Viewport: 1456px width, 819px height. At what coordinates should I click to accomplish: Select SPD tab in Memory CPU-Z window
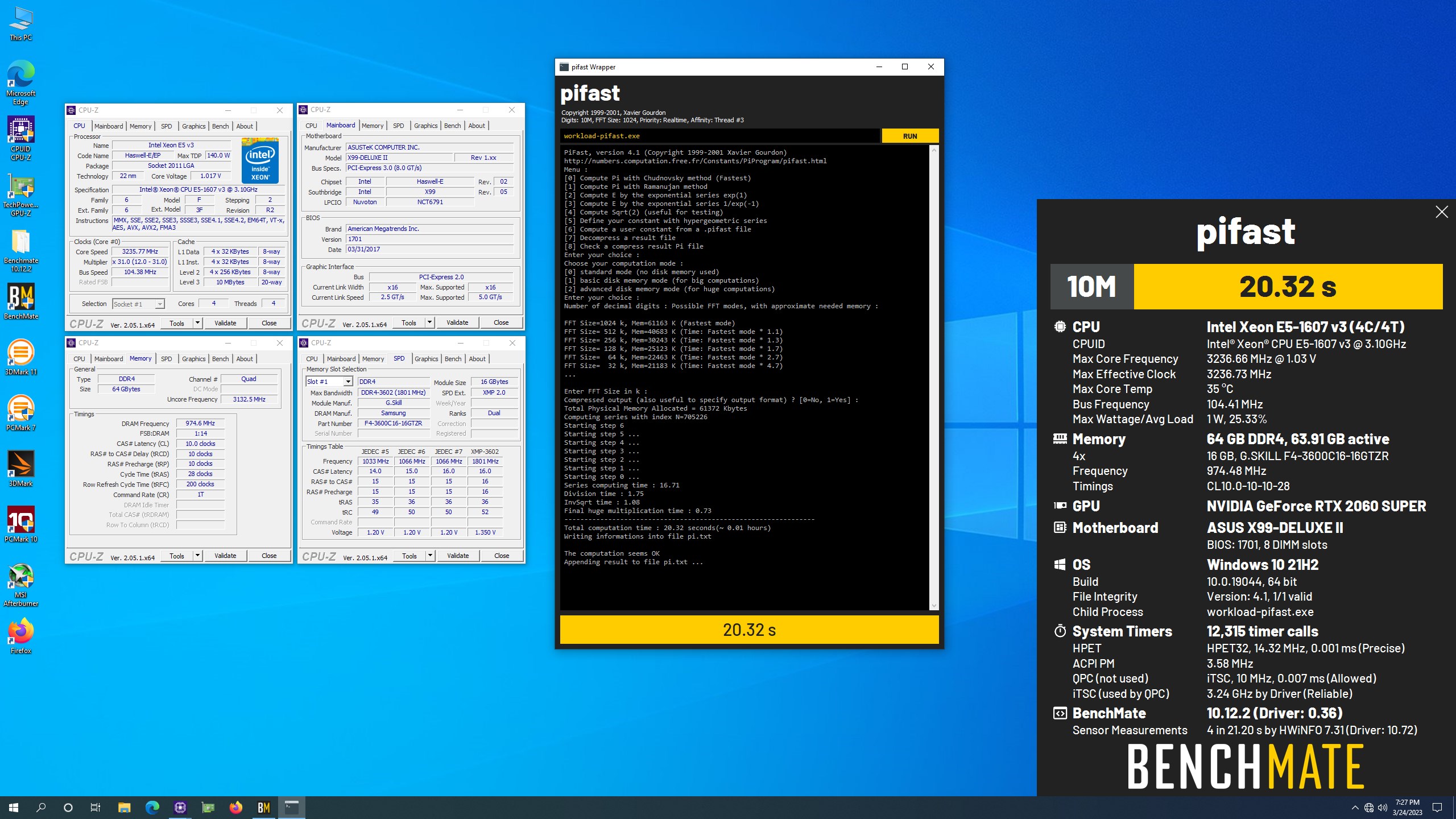166,359
